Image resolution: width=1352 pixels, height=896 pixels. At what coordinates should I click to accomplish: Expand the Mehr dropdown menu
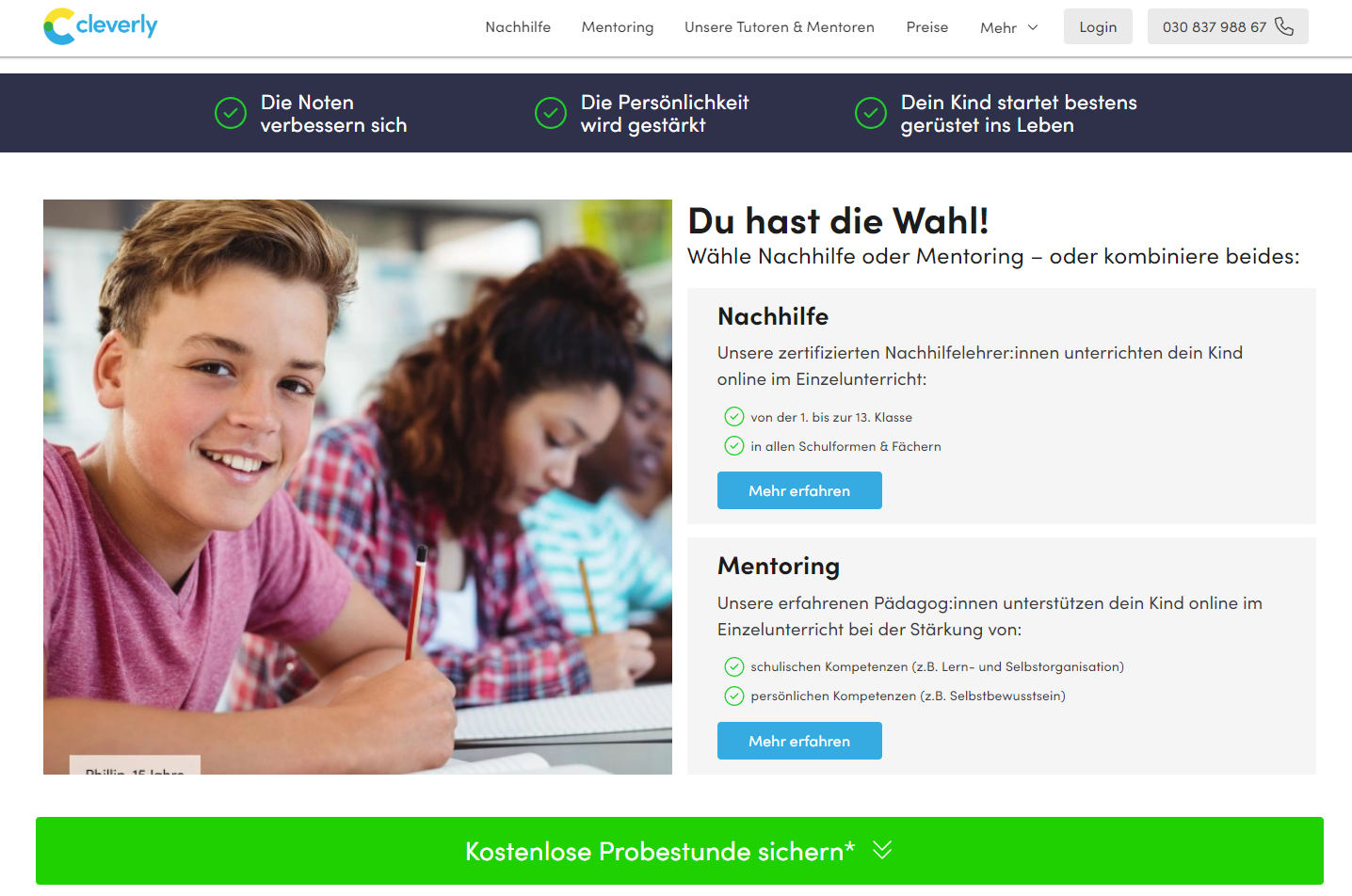point(1008,27)
